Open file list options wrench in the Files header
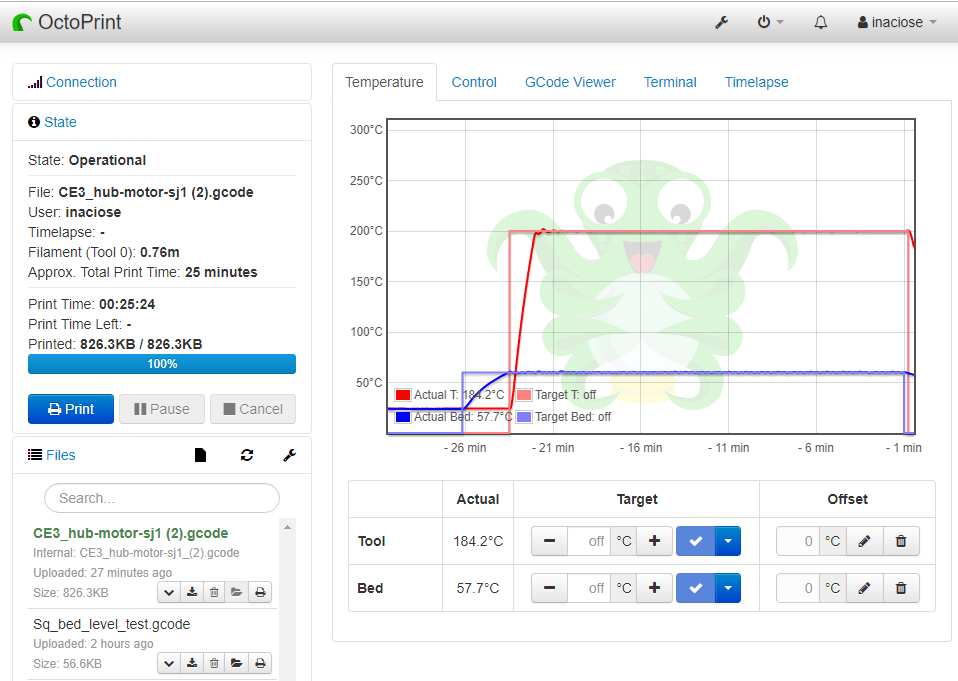The height and width of the screenshot is (681, 958). pyautogui.click(x=290, y=455)
